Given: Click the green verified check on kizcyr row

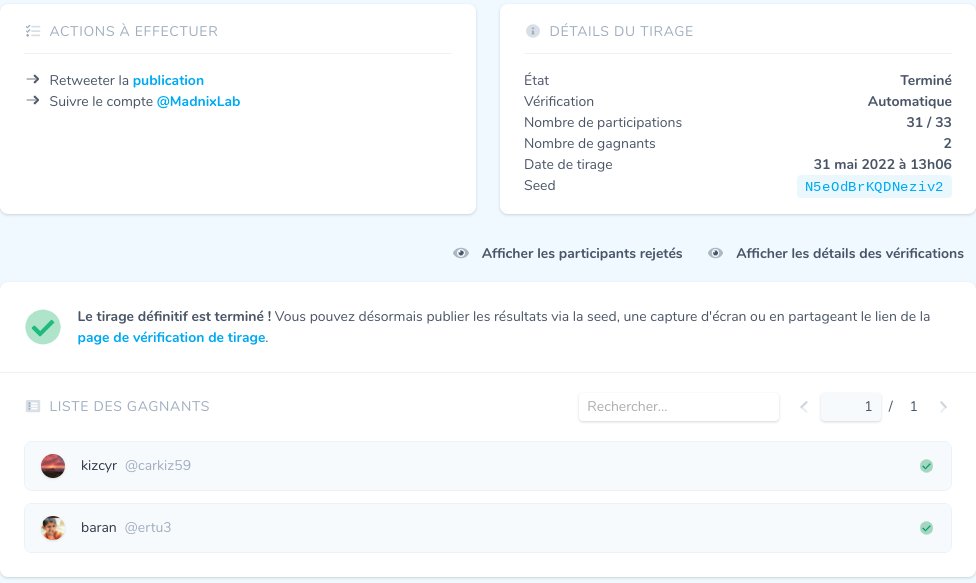Looking at the screenshot, I should click(x=926, y=466).
